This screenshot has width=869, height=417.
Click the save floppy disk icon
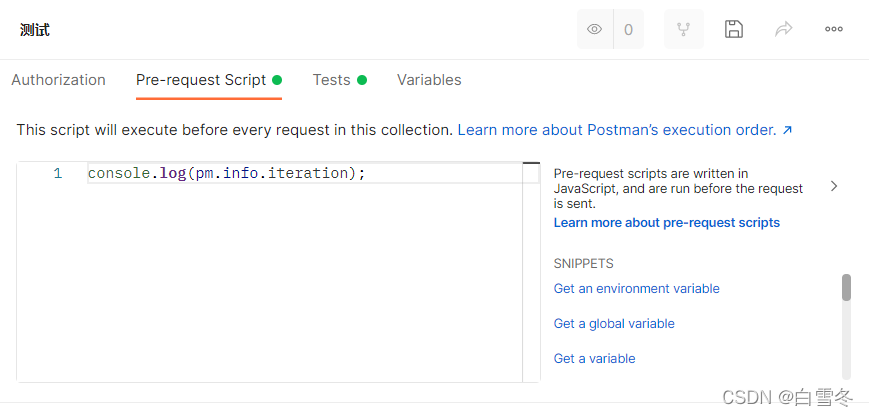tap(734, 30)
